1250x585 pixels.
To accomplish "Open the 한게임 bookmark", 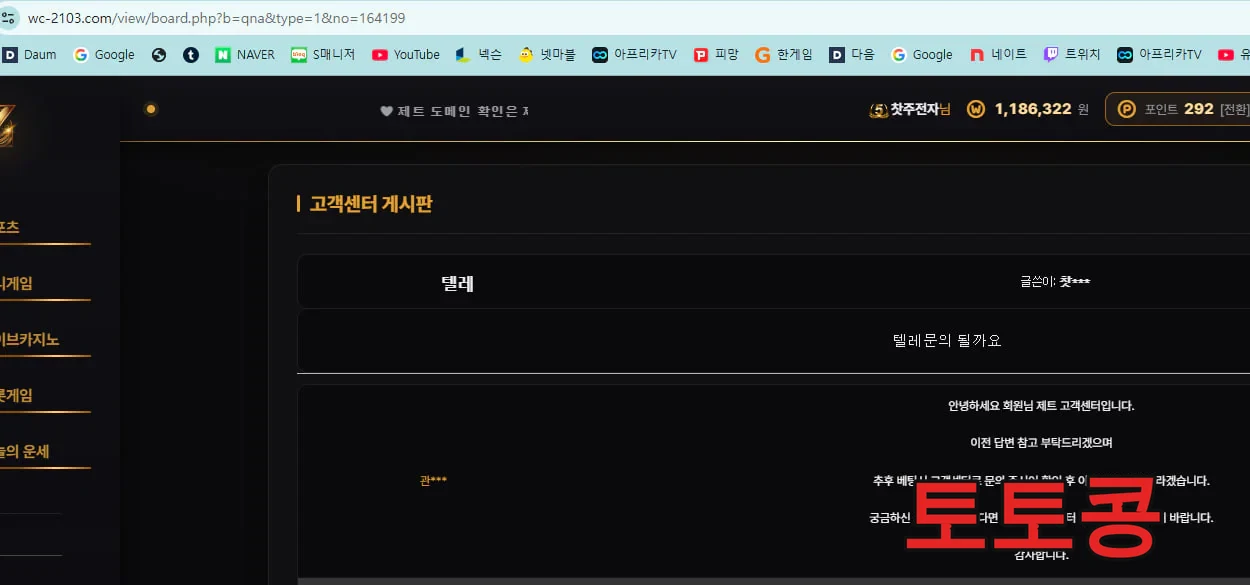I will 784,55.
